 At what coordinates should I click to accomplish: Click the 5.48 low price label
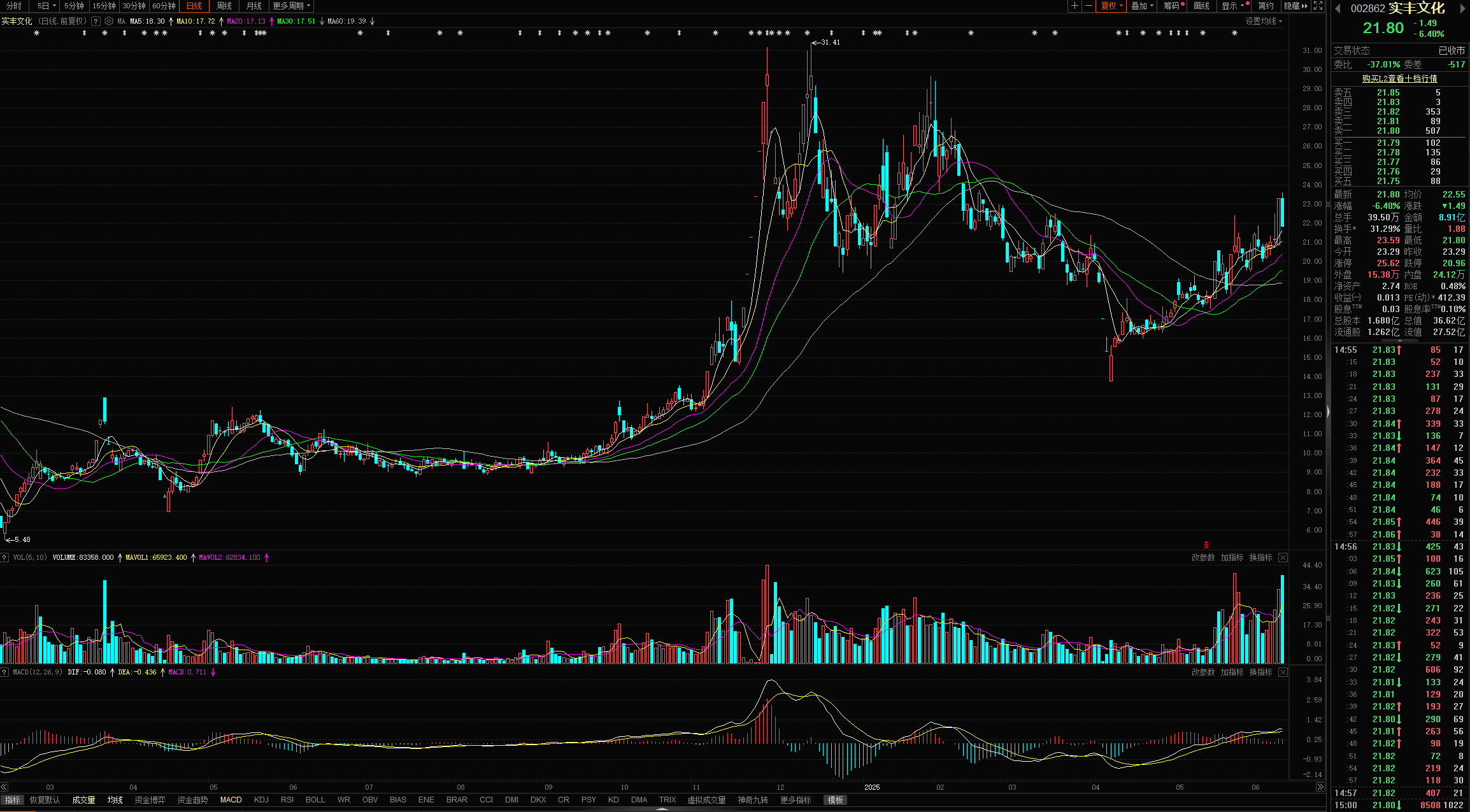(22, 539)
